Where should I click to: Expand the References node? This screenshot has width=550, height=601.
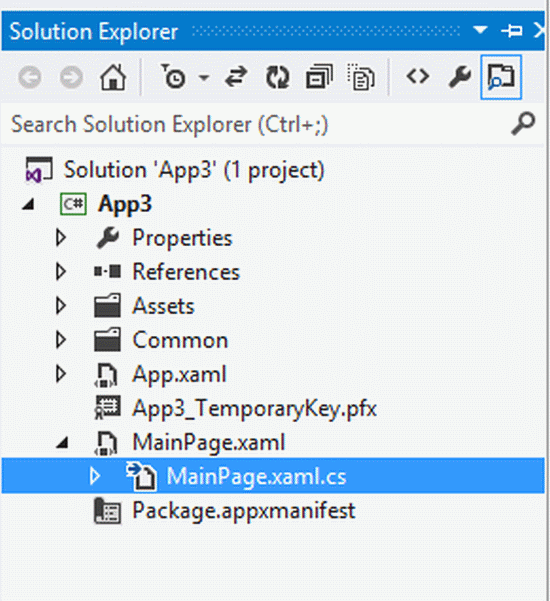pos(61,271)
